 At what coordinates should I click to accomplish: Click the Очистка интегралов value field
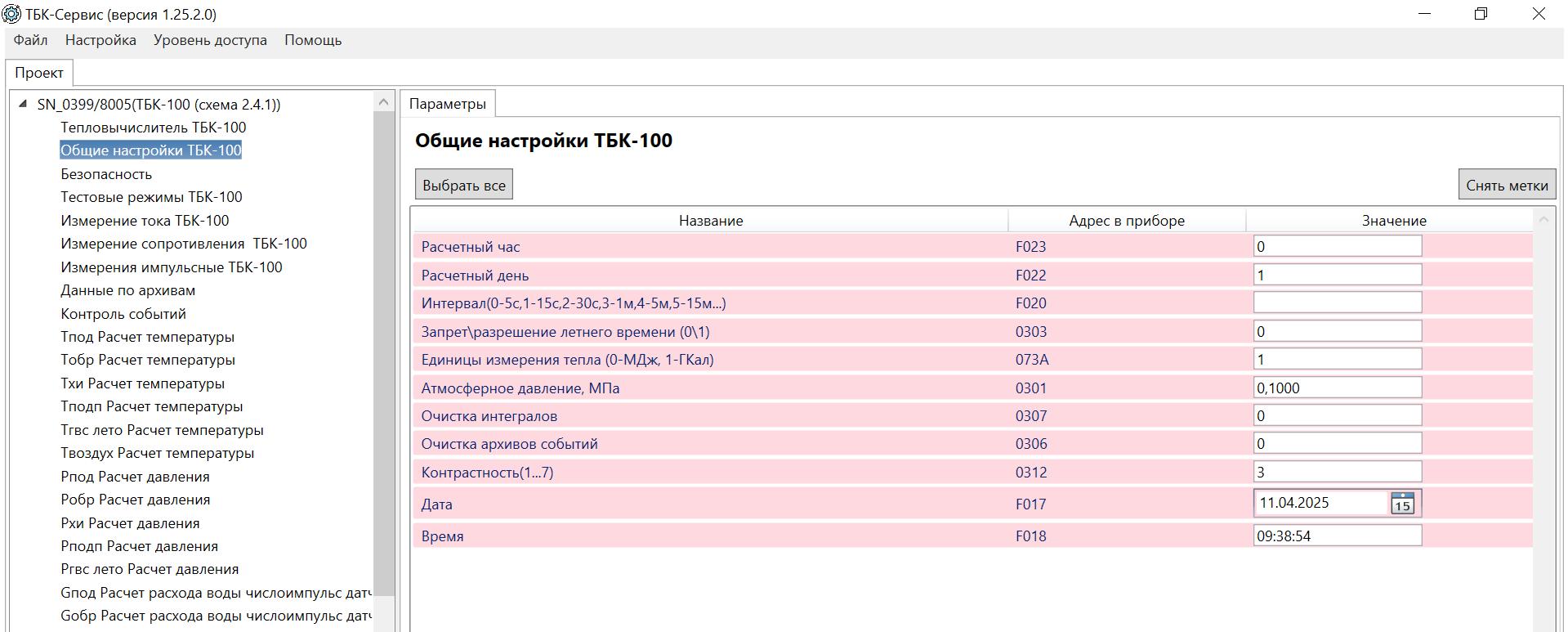[x=1338, y=415]
